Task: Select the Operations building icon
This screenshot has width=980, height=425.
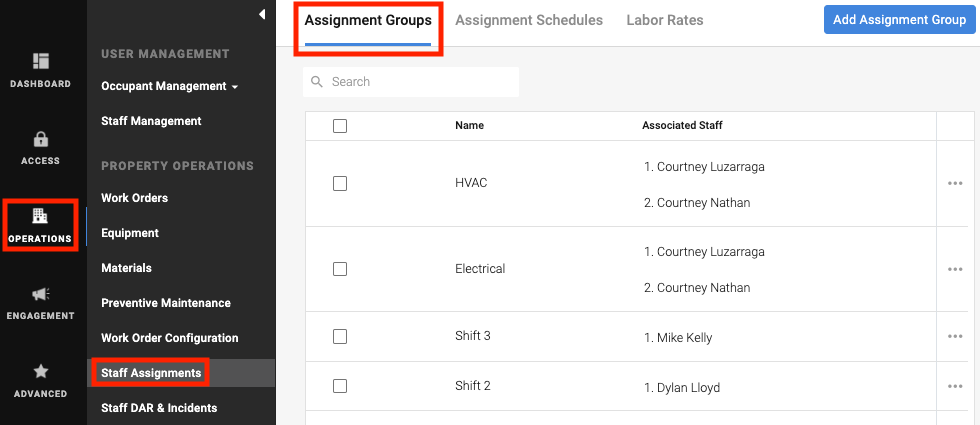Action: coord(41,216)
